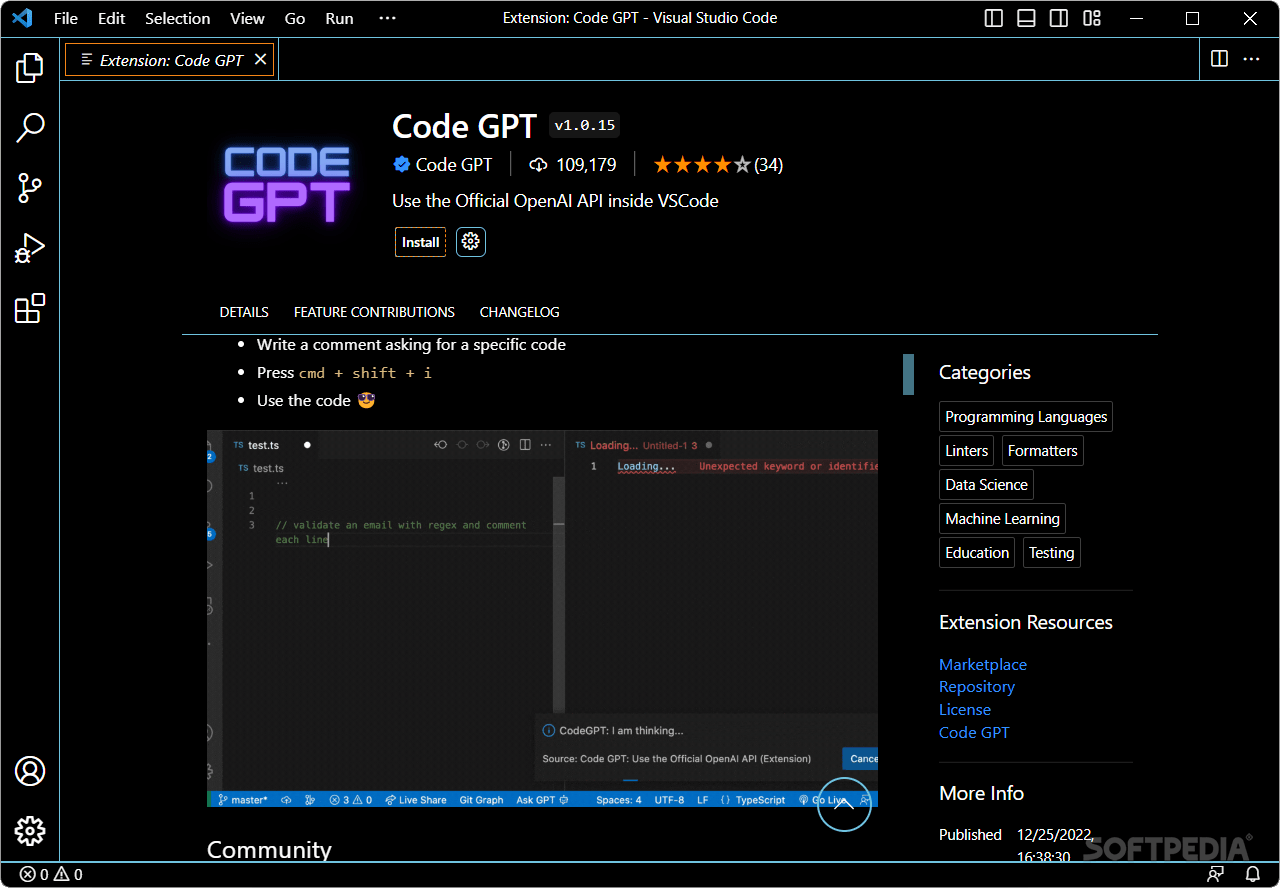Open the Explorer view in activity bar
This screenshot has width=1280, height=888.
coord(30,68)
